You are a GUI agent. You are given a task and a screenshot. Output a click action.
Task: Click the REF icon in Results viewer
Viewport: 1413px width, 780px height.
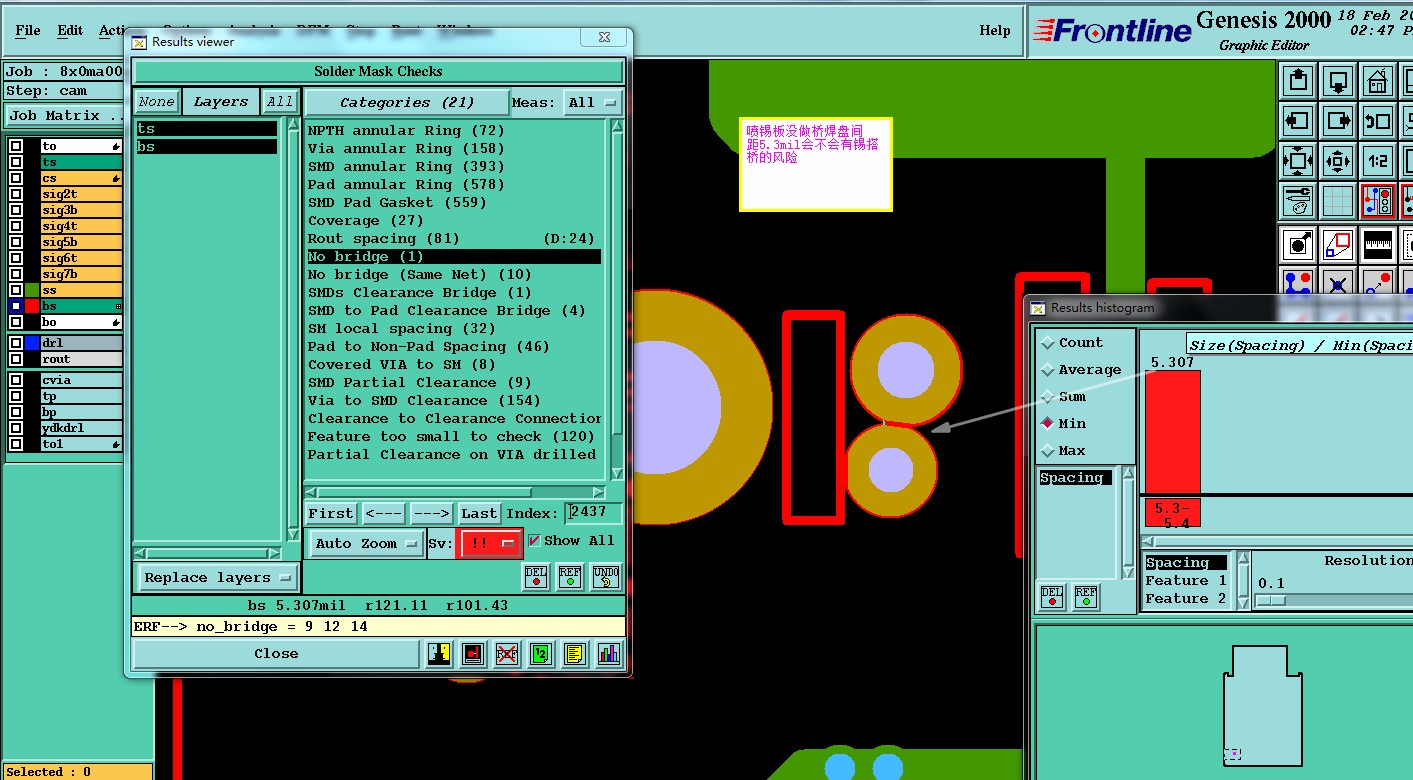(x=570, y=577)
